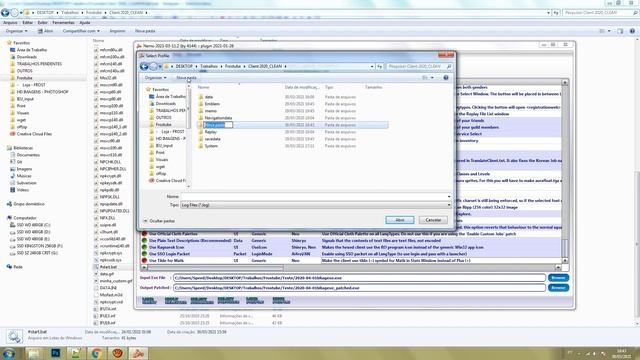Open Windows Start button

click(x=9, y=353)
